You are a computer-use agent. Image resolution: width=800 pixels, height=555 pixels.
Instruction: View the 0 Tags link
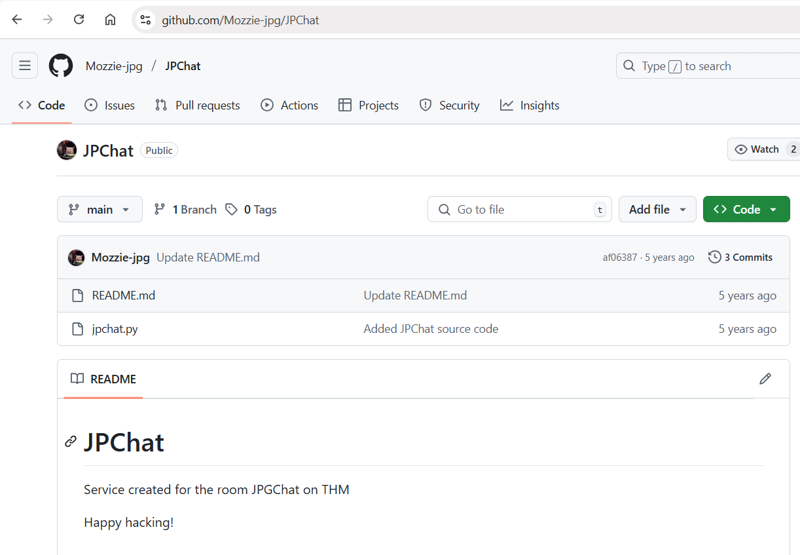pos(251,210)
